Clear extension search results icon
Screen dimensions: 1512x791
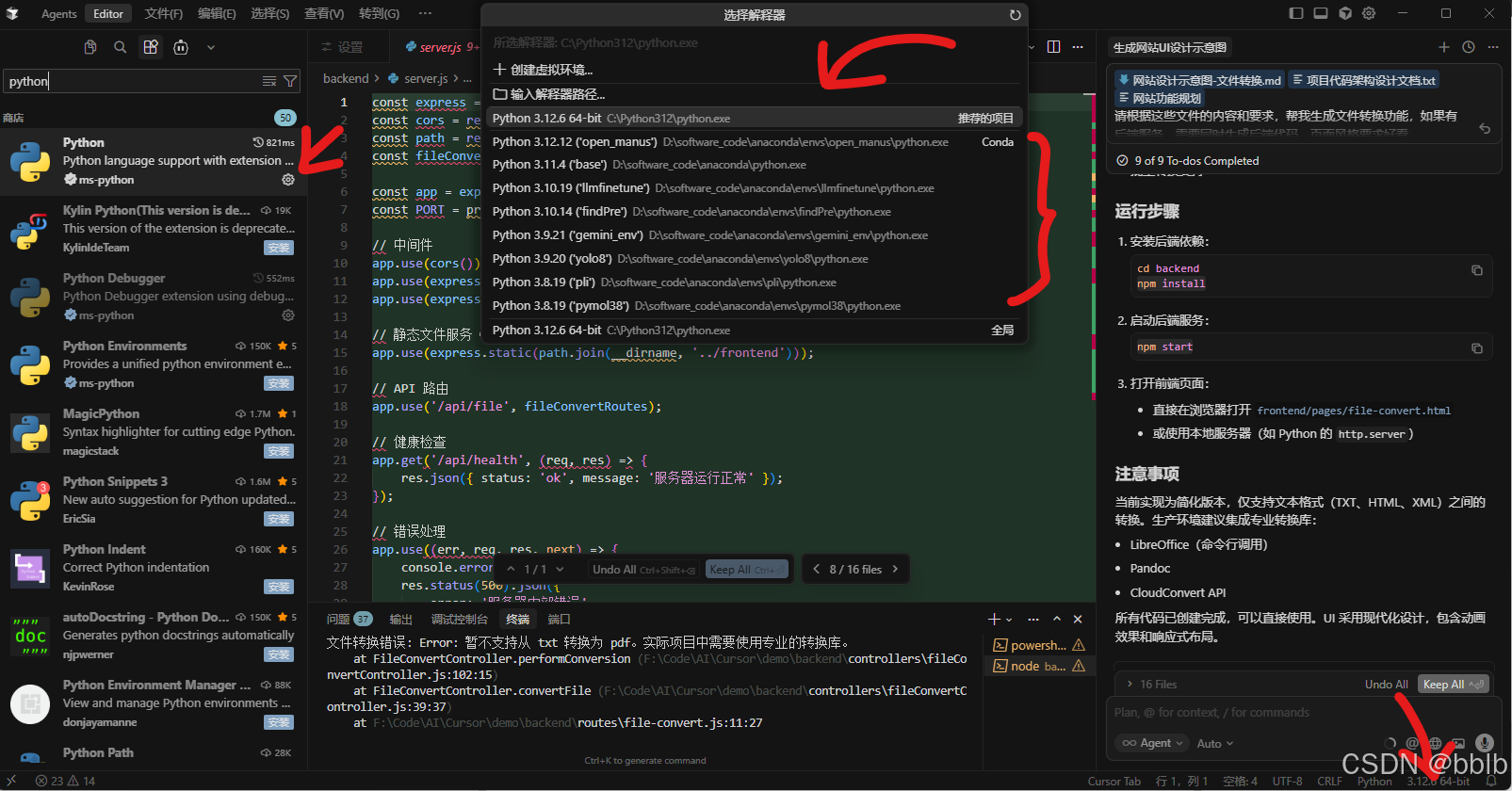(x=269, y=81)
